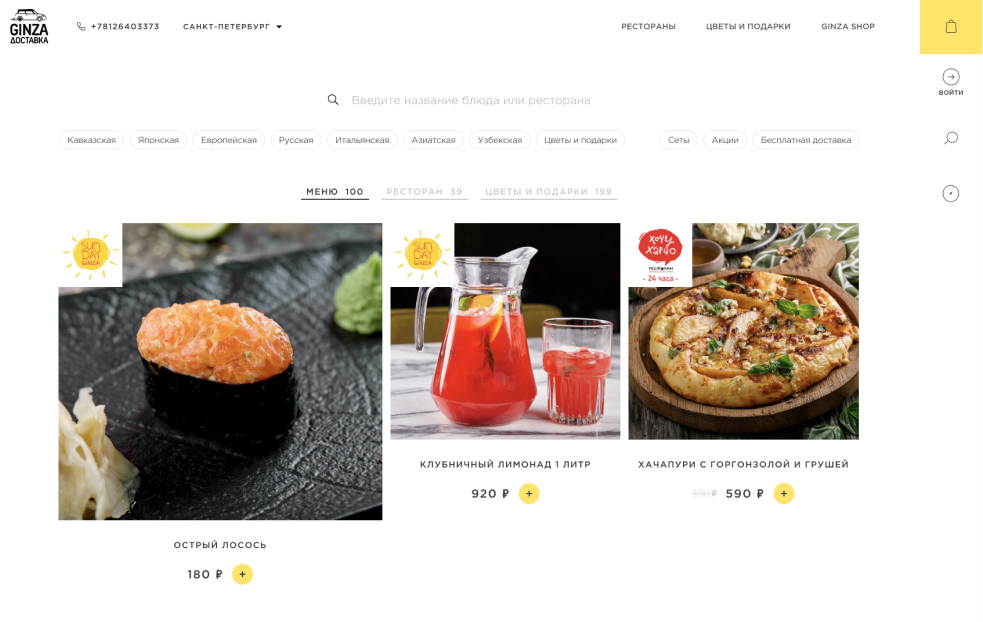Toggle the Японская cuisine filter
Image resolution: width=983 pixels, height=622 pixels.
tap(158, 140)
